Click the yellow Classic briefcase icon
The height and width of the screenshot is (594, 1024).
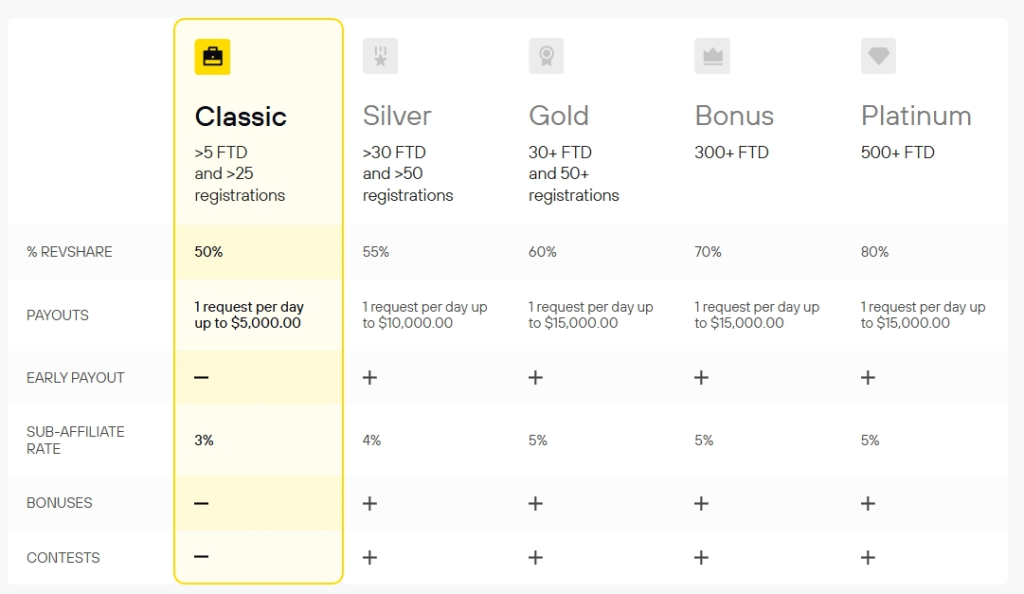pos(212,57)
